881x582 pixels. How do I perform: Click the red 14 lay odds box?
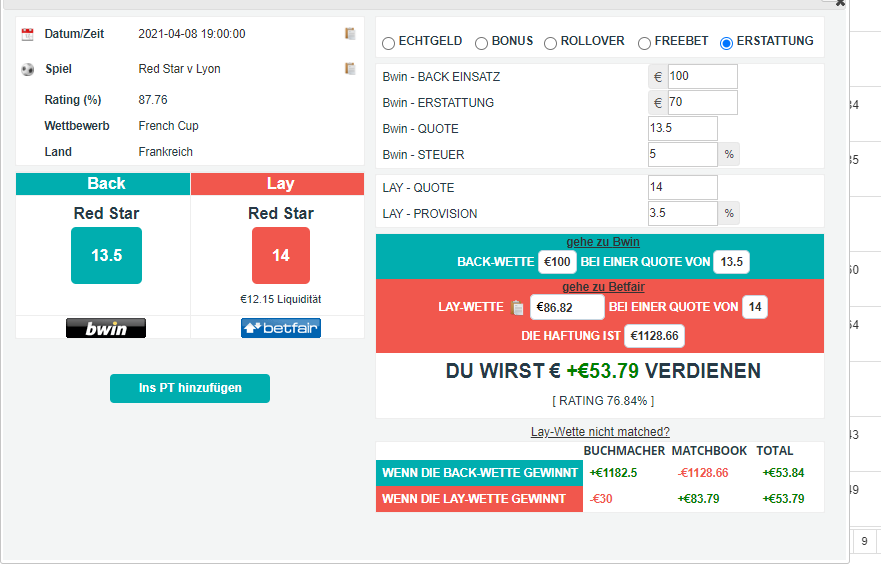281,256
